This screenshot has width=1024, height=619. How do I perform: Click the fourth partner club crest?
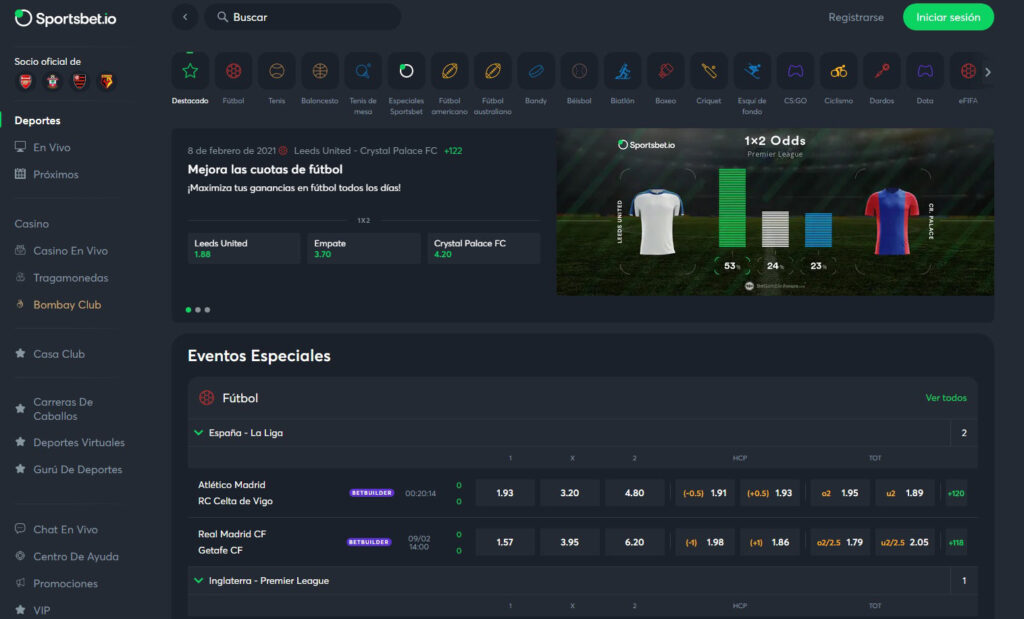pyautogui.click(x=106, y=82)
